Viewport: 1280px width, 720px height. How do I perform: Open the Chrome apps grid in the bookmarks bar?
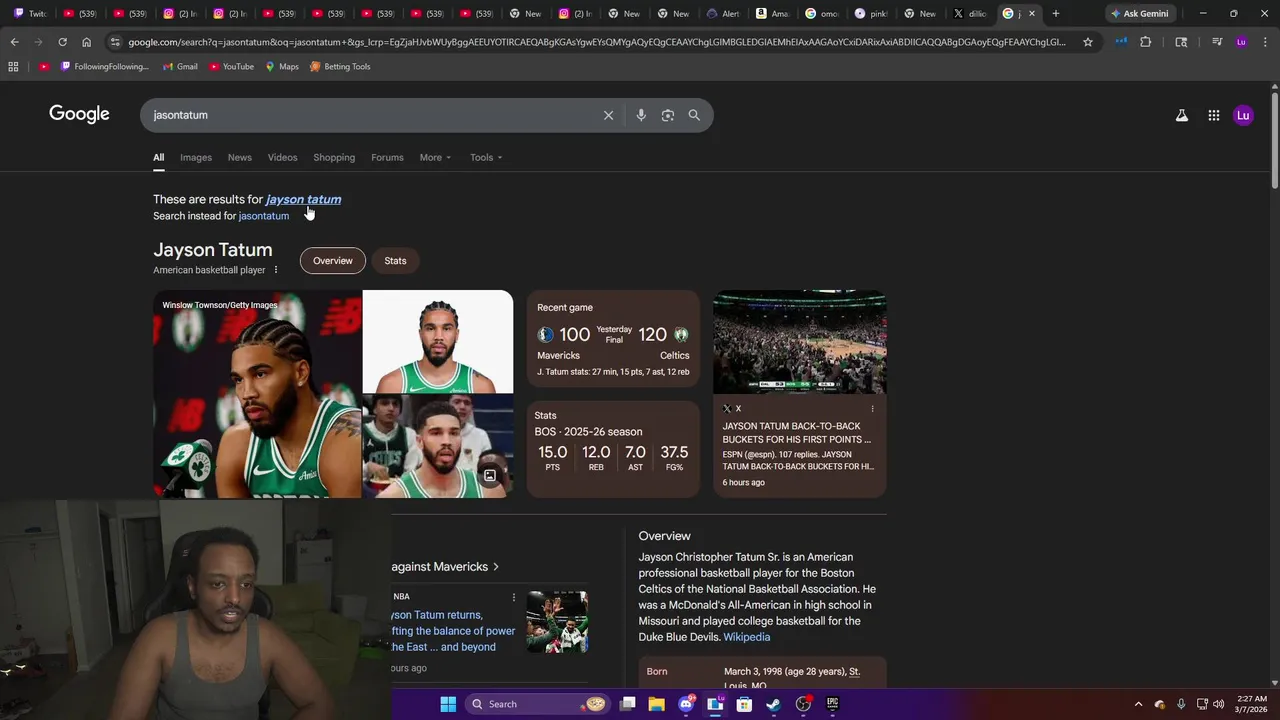click(13, 66)
